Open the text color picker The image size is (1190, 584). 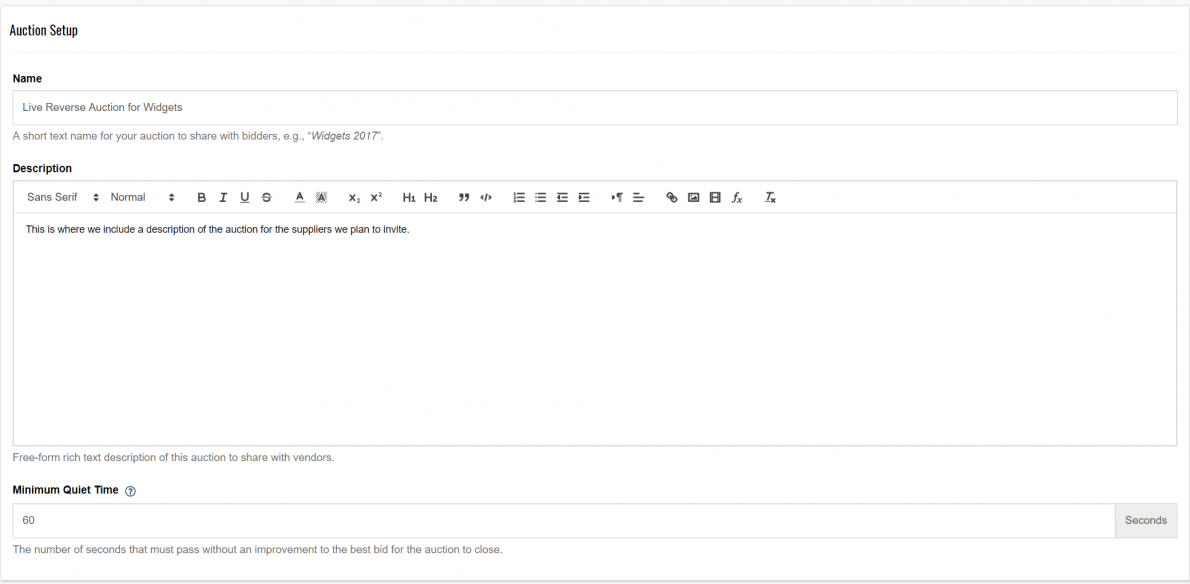(x=299, y=198)
